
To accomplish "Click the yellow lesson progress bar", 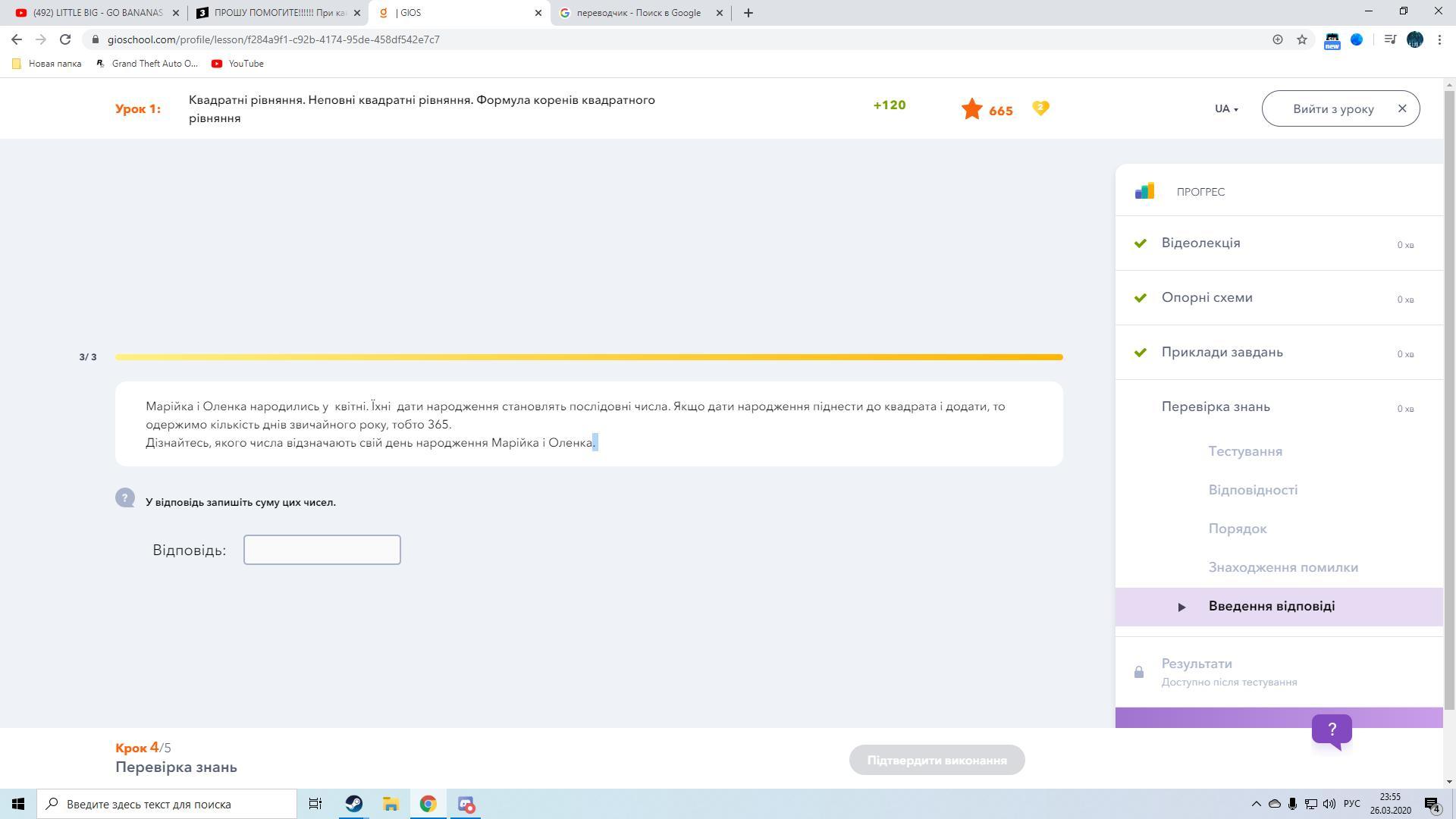I will pos(588,356).
